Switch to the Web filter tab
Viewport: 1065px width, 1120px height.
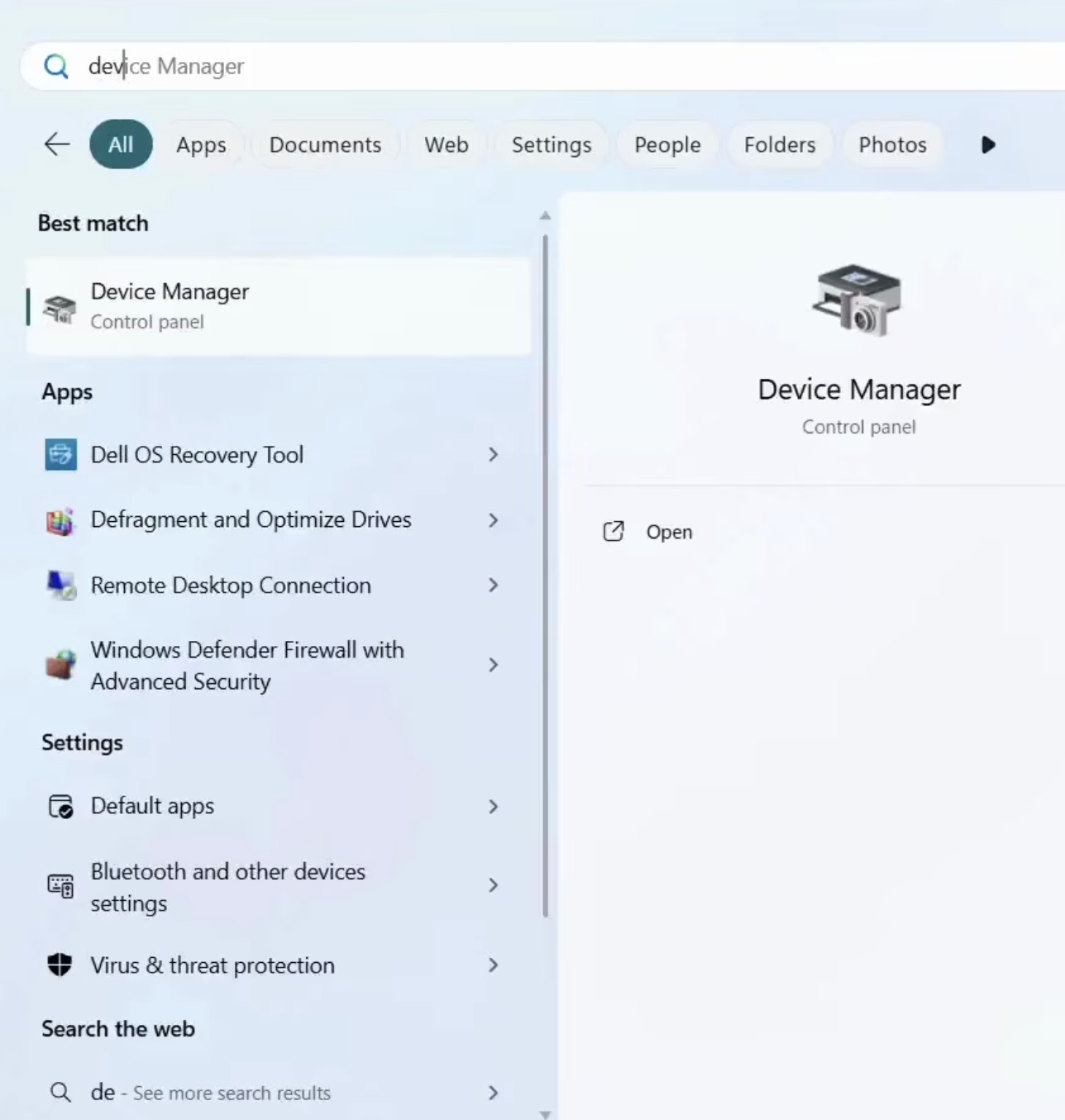447,145
